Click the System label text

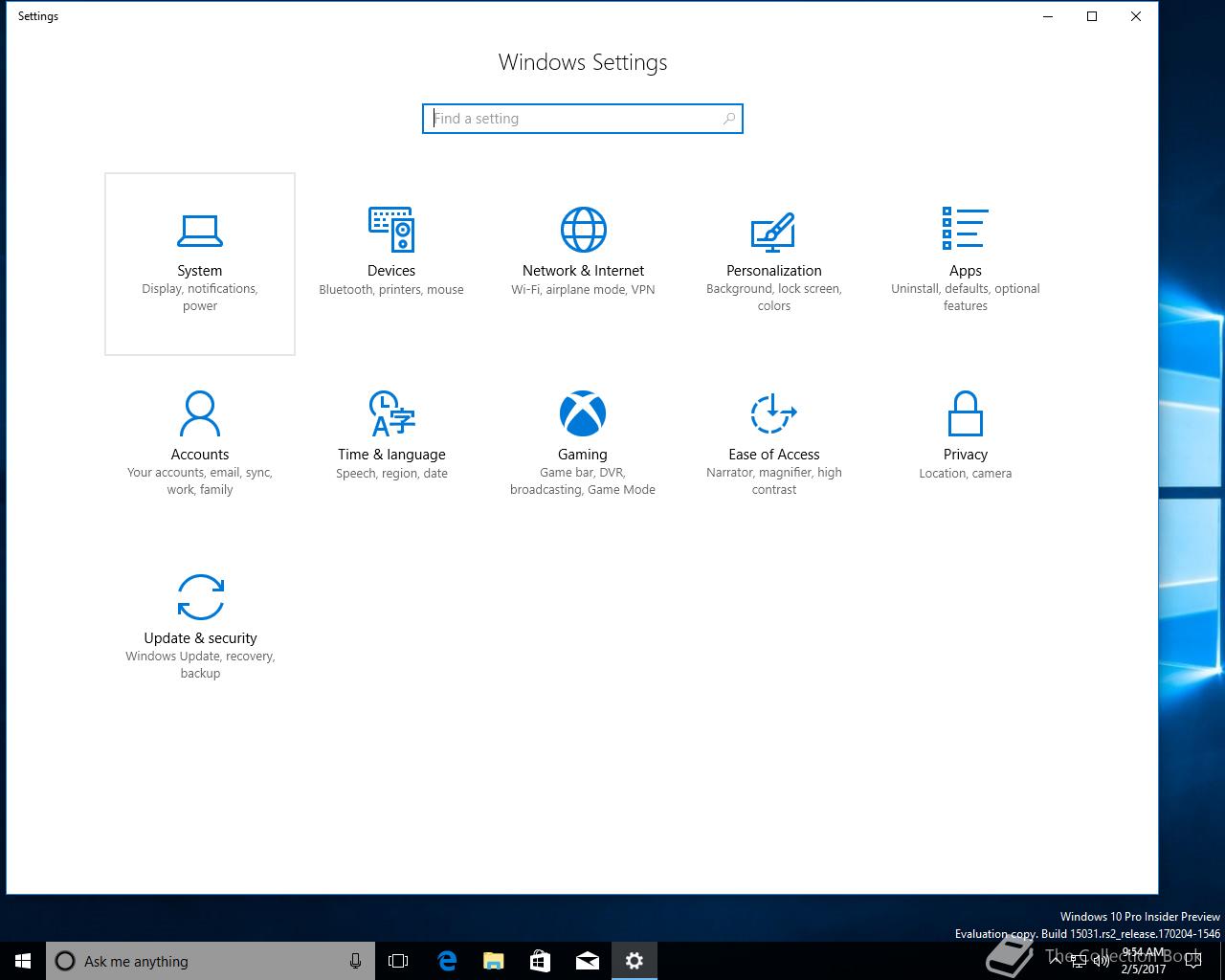coord(200,271)
